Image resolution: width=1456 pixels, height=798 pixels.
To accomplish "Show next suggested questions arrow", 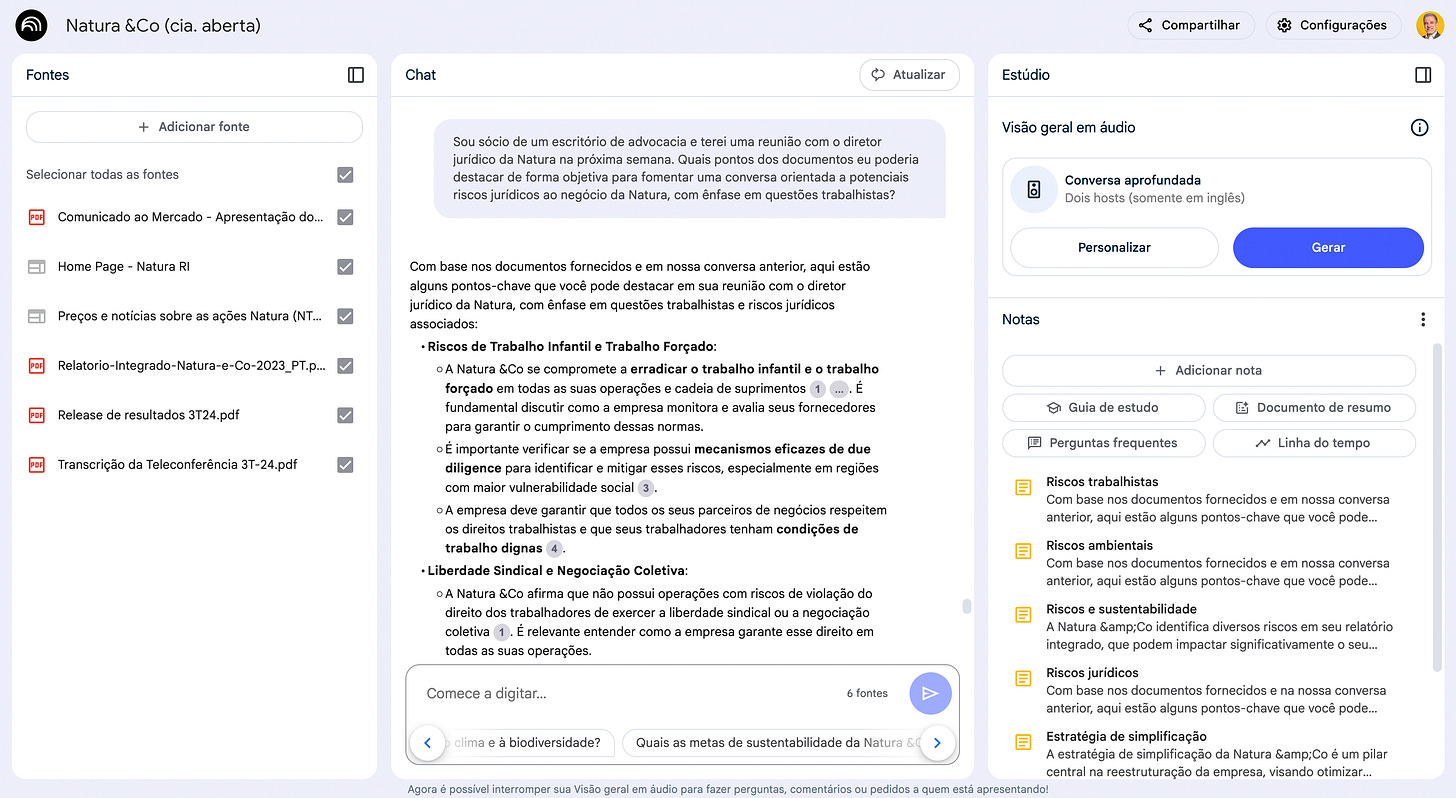I will click(x=937, y=743).
